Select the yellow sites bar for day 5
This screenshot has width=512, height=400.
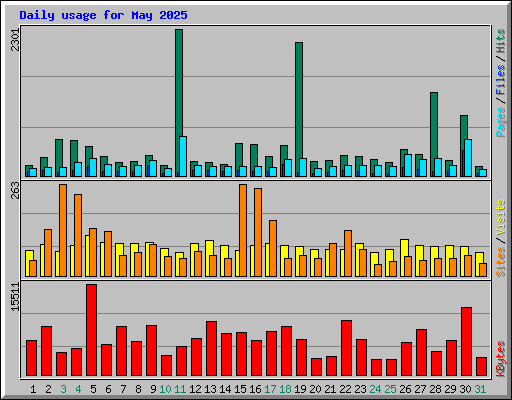click(87, 256)
